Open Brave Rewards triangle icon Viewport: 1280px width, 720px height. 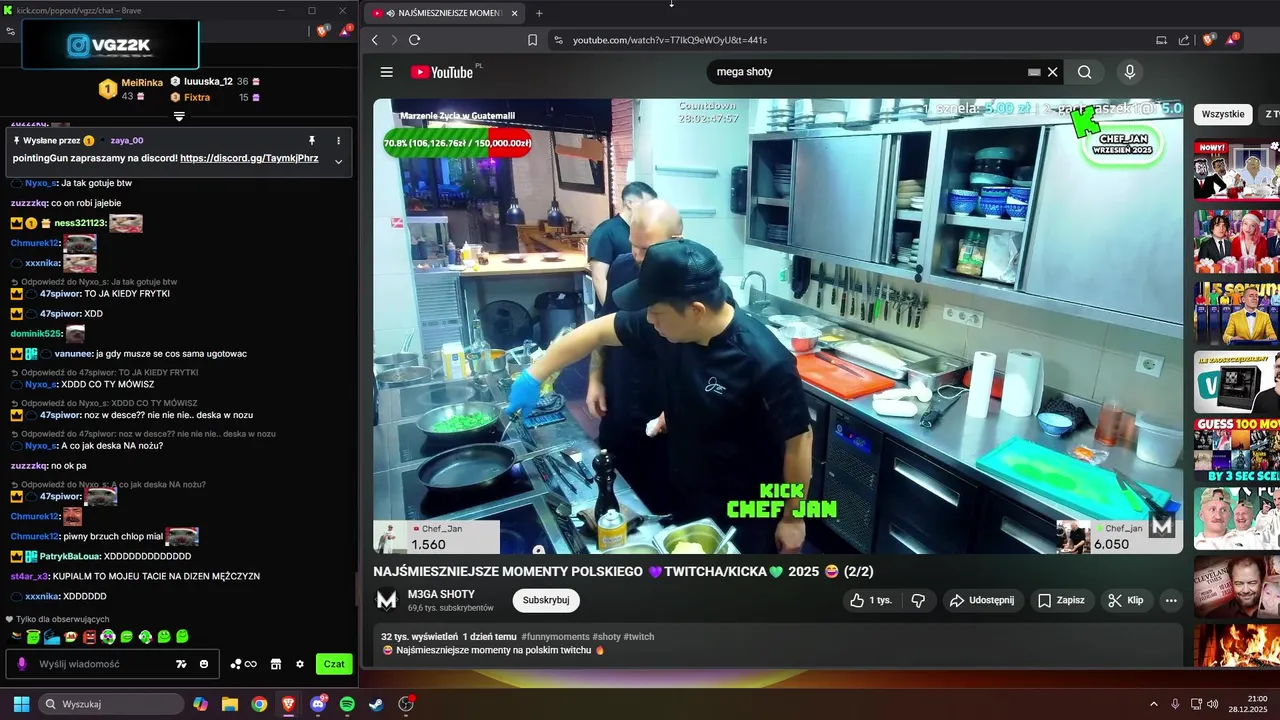click(x=1231, y=40)
